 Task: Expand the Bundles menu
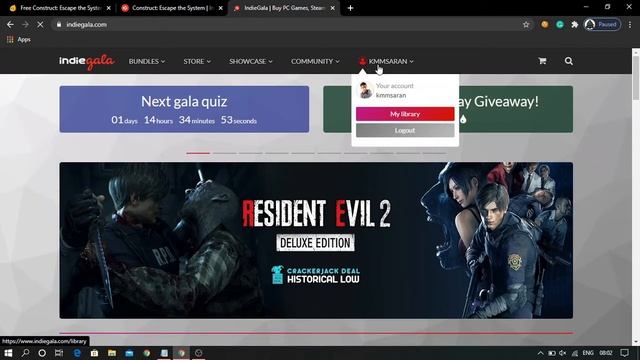point(147,61)
